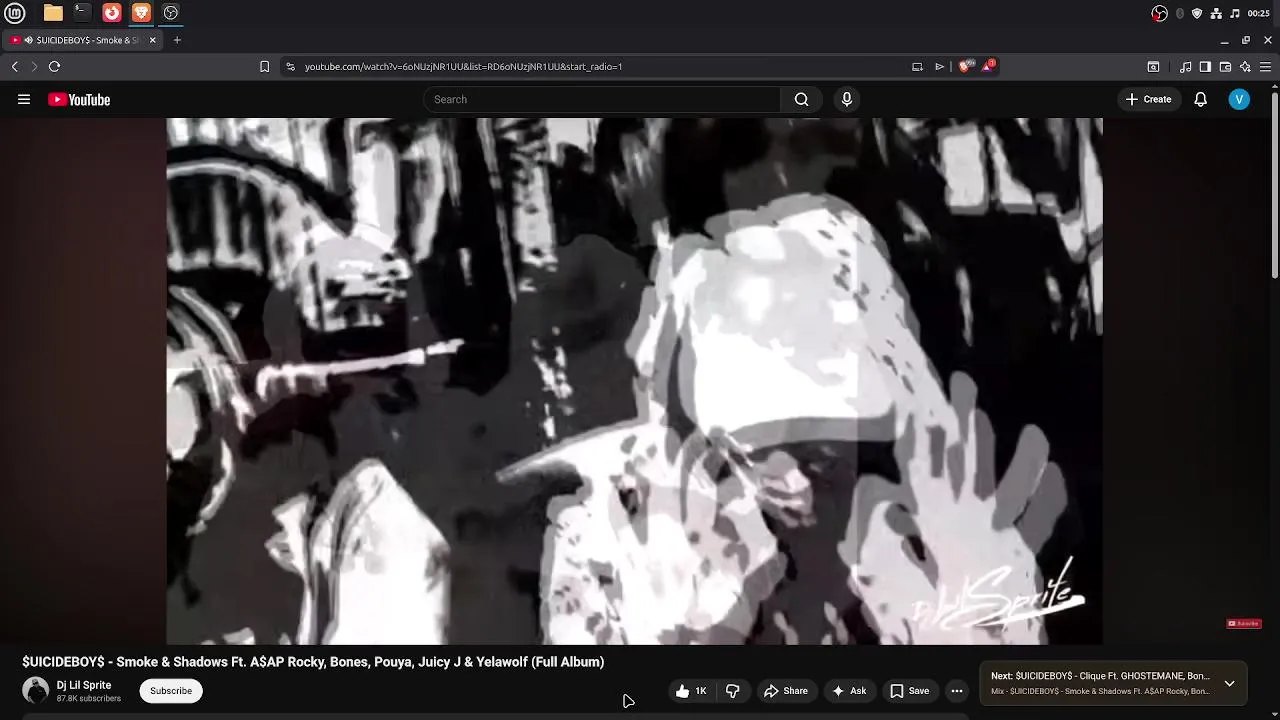Open the Brave Wallet icon
This screenshot has height=720, width=1280.
tap(1225, 67)
